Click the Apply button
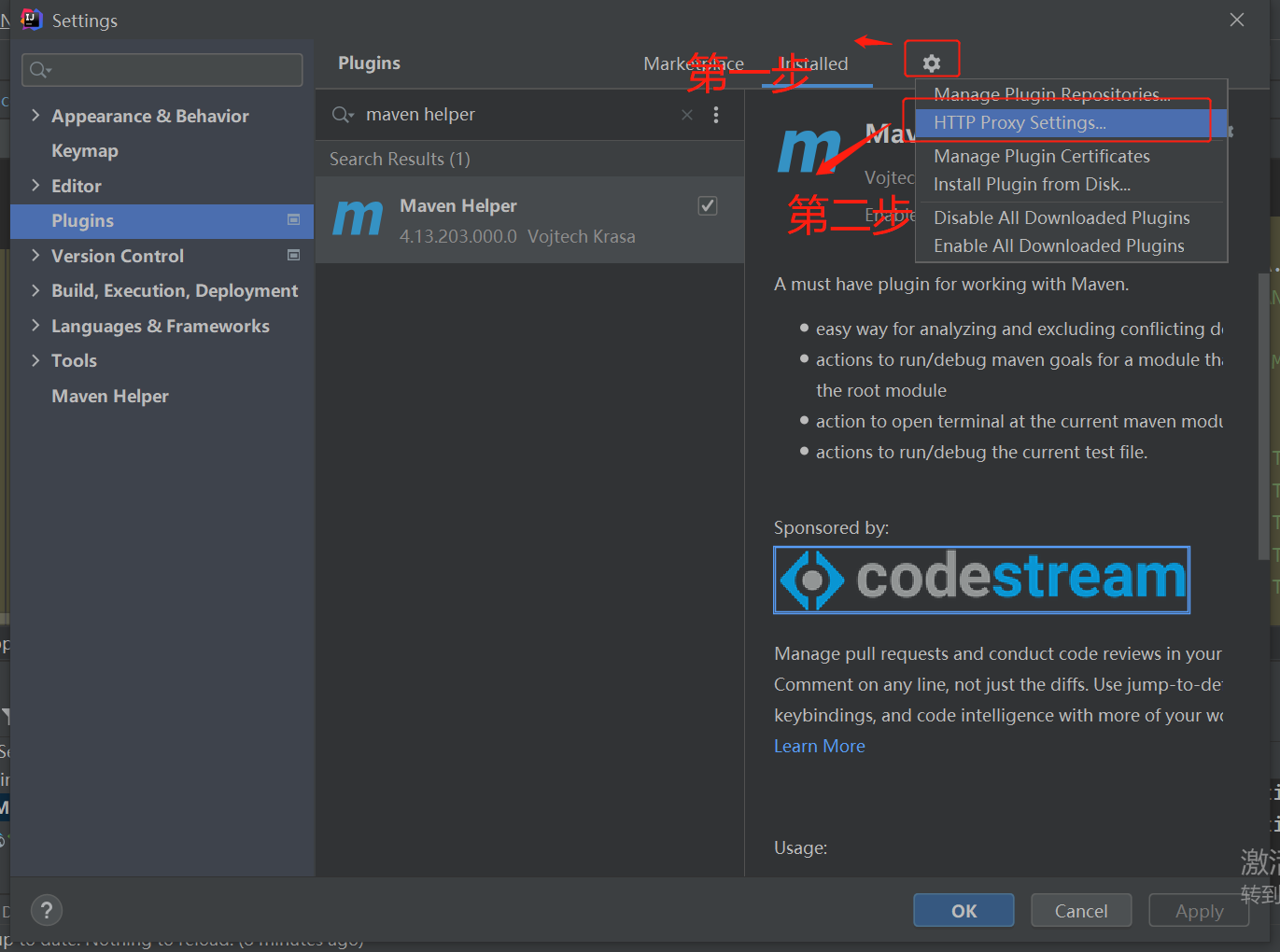This screenshot has height=952, width=1280. 1199,911
